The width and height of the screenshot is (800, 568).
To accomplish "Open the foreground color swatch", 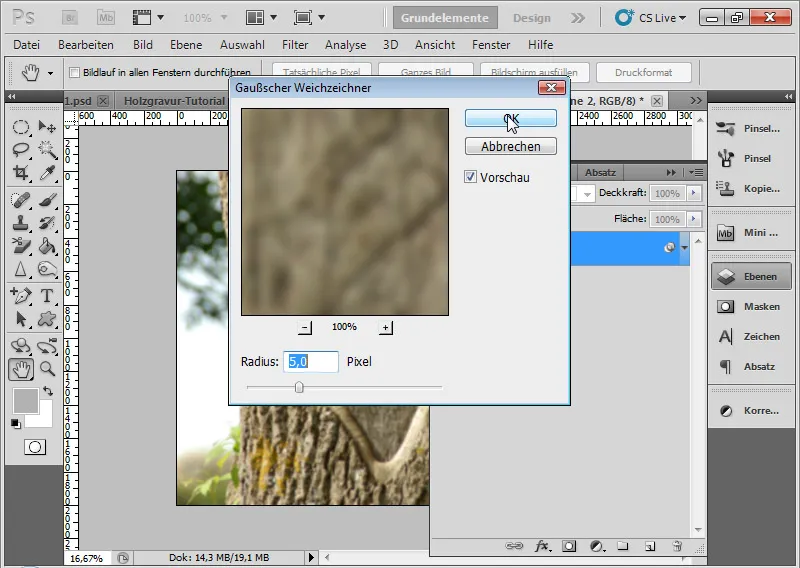I will tap(26, 401).
